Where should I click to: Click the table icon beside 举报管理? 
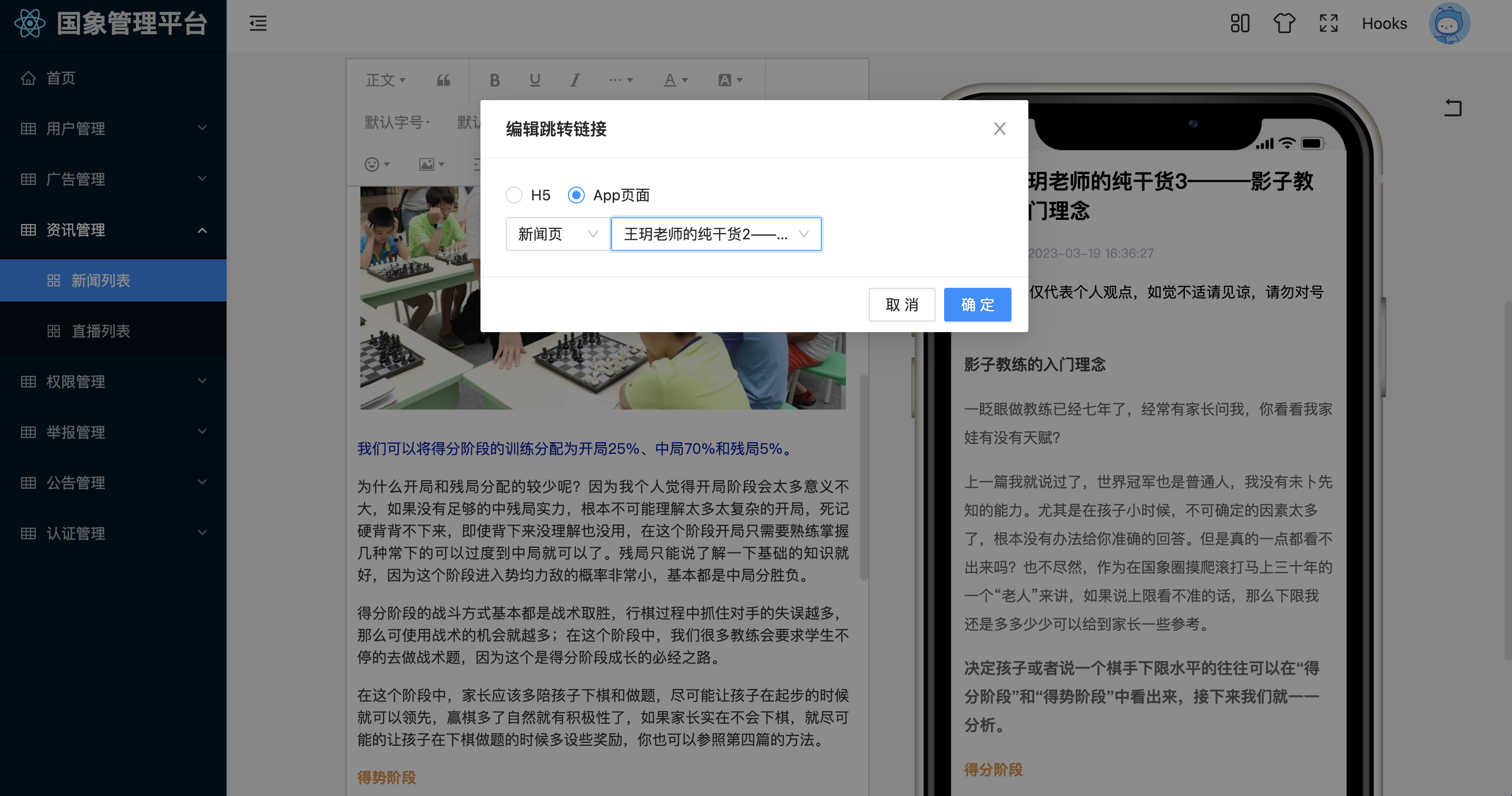coord(28,432)
